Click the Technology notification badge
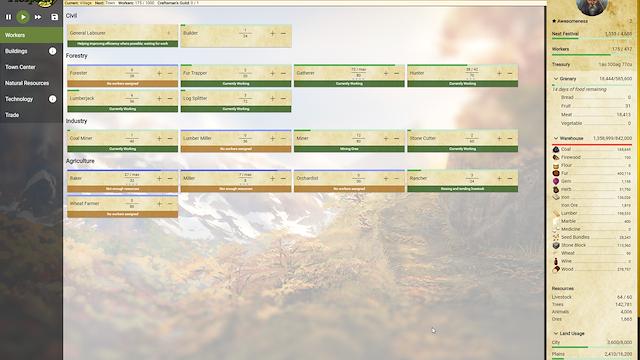The height and width of the screenshot is (360, 640). pos(52,99)
